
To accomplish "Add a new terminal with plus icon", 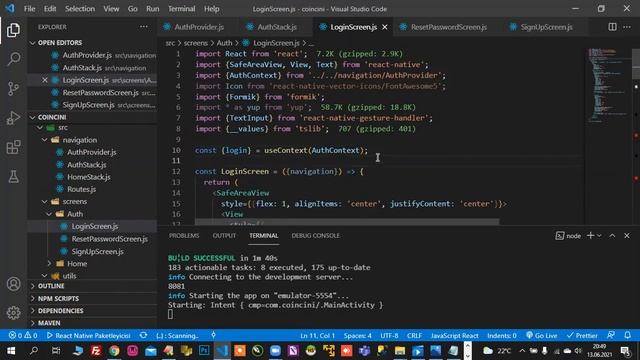I will [x=590, y=236].
